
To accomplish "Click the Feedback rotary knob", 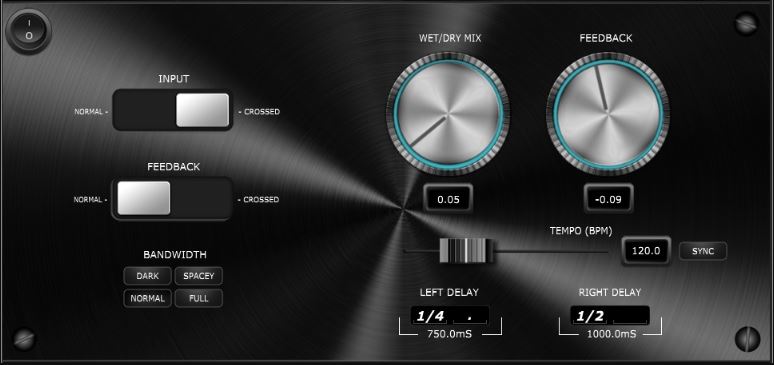I will point(608,115).
